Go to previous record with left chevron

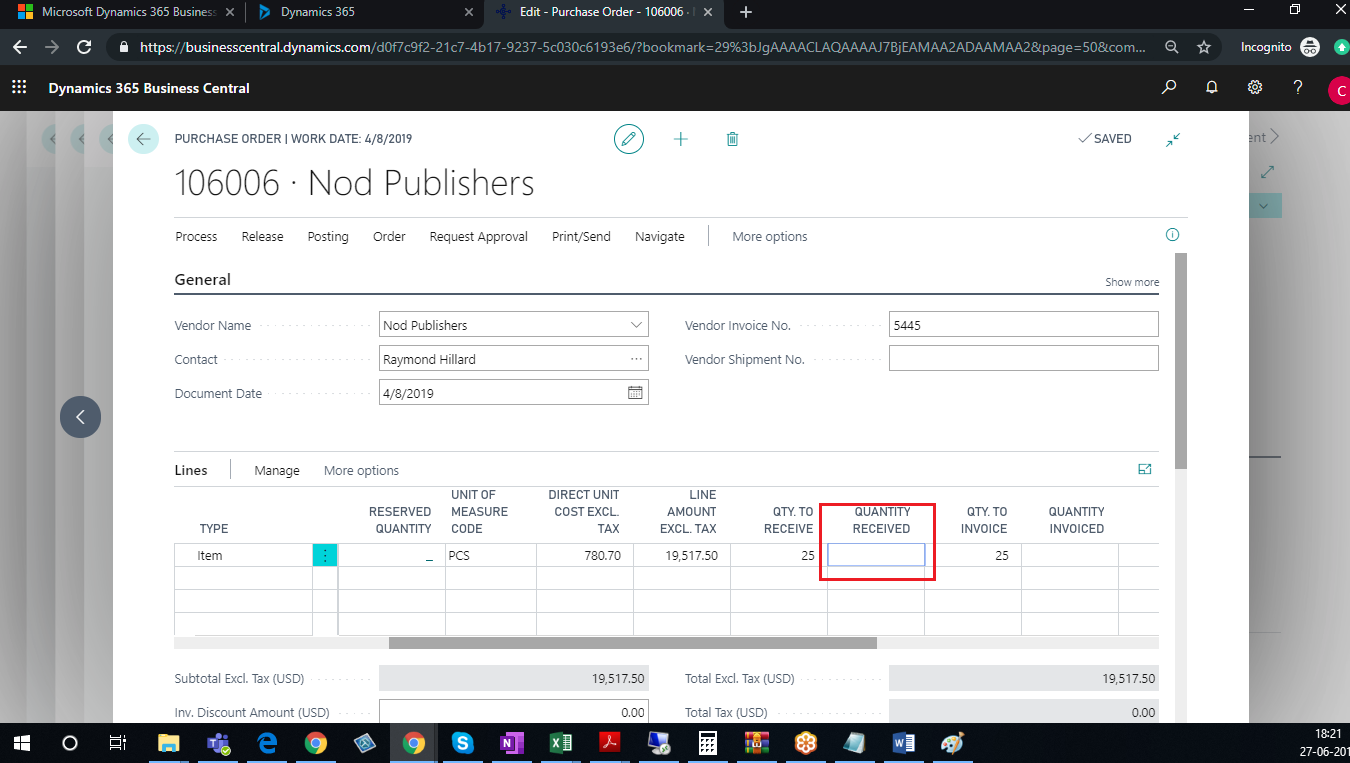80,417
